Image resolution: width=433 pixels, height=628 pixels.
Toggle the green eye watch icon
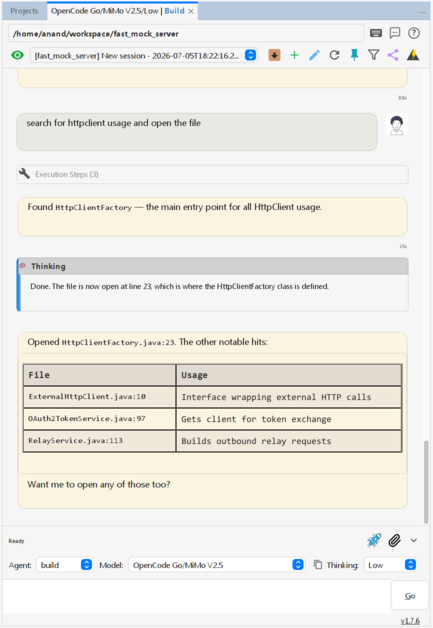pyautogui.click(x=18, y=55)
